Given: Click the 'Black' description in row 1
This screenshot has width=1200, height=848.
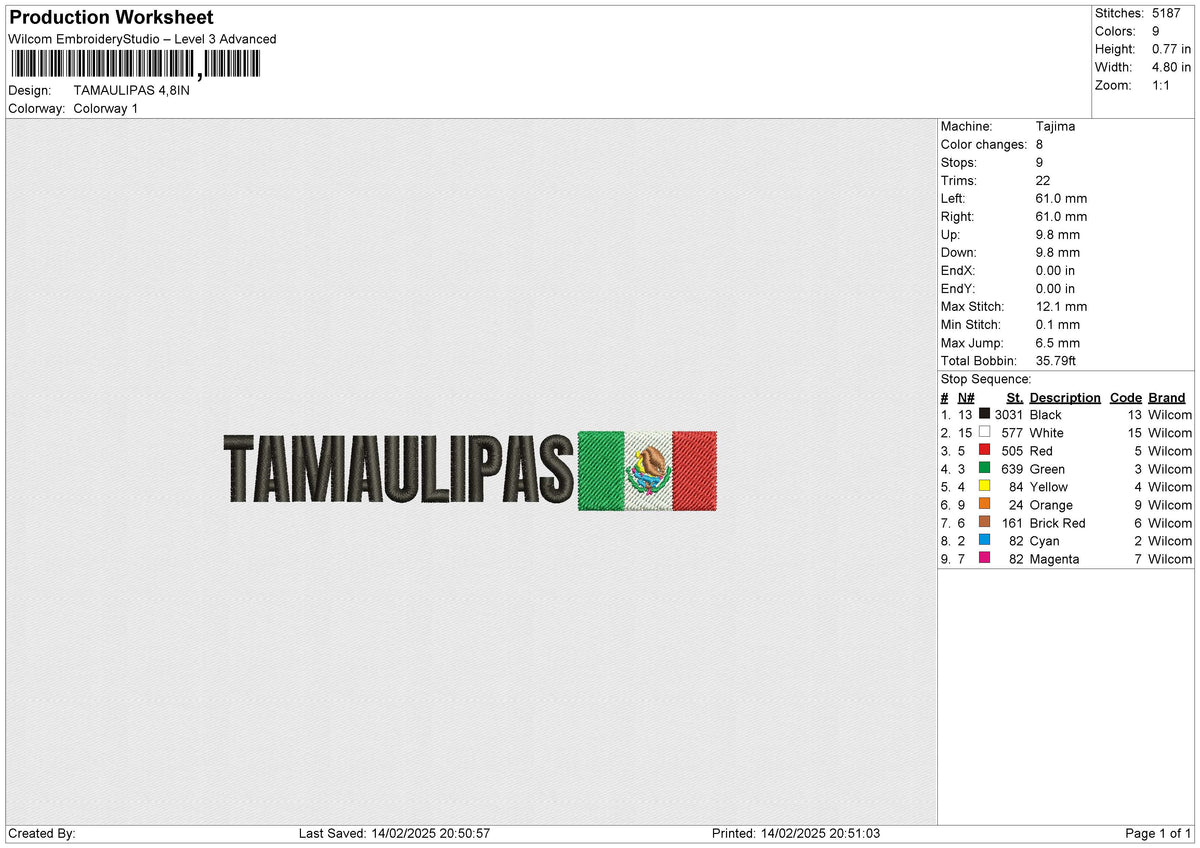Looking at the screenshot, I should click(x=1045, y=414).
